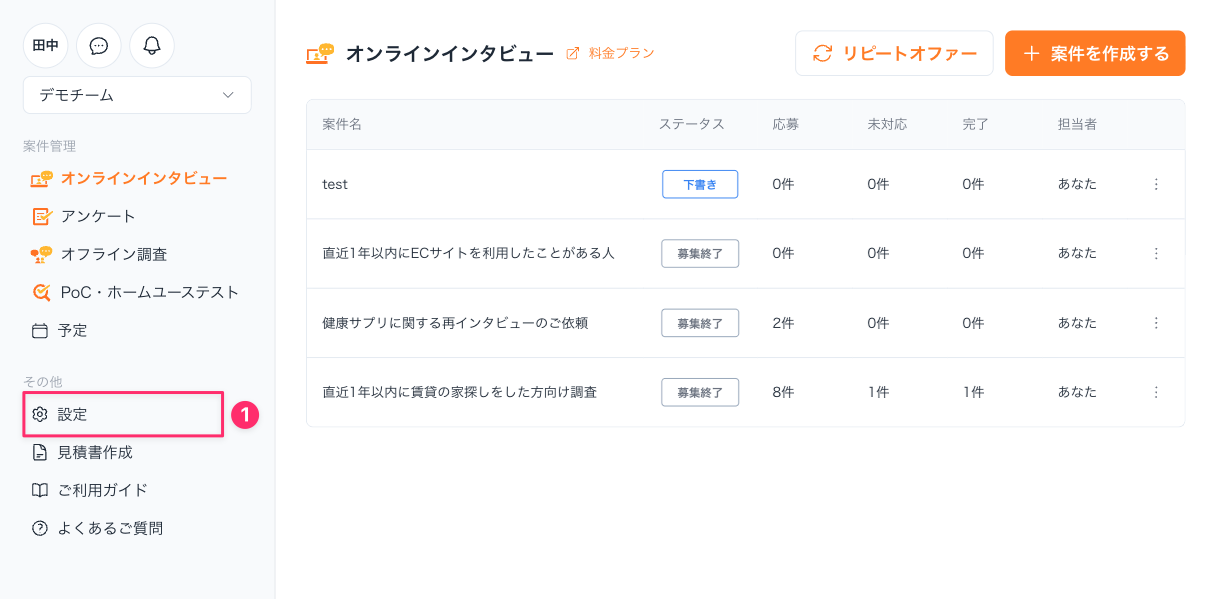Image resolution: width=1213 pixels, height=599 pixels.
Task: Click the よくあるご質問 question mark icon
Action: [x=40, y=528]
